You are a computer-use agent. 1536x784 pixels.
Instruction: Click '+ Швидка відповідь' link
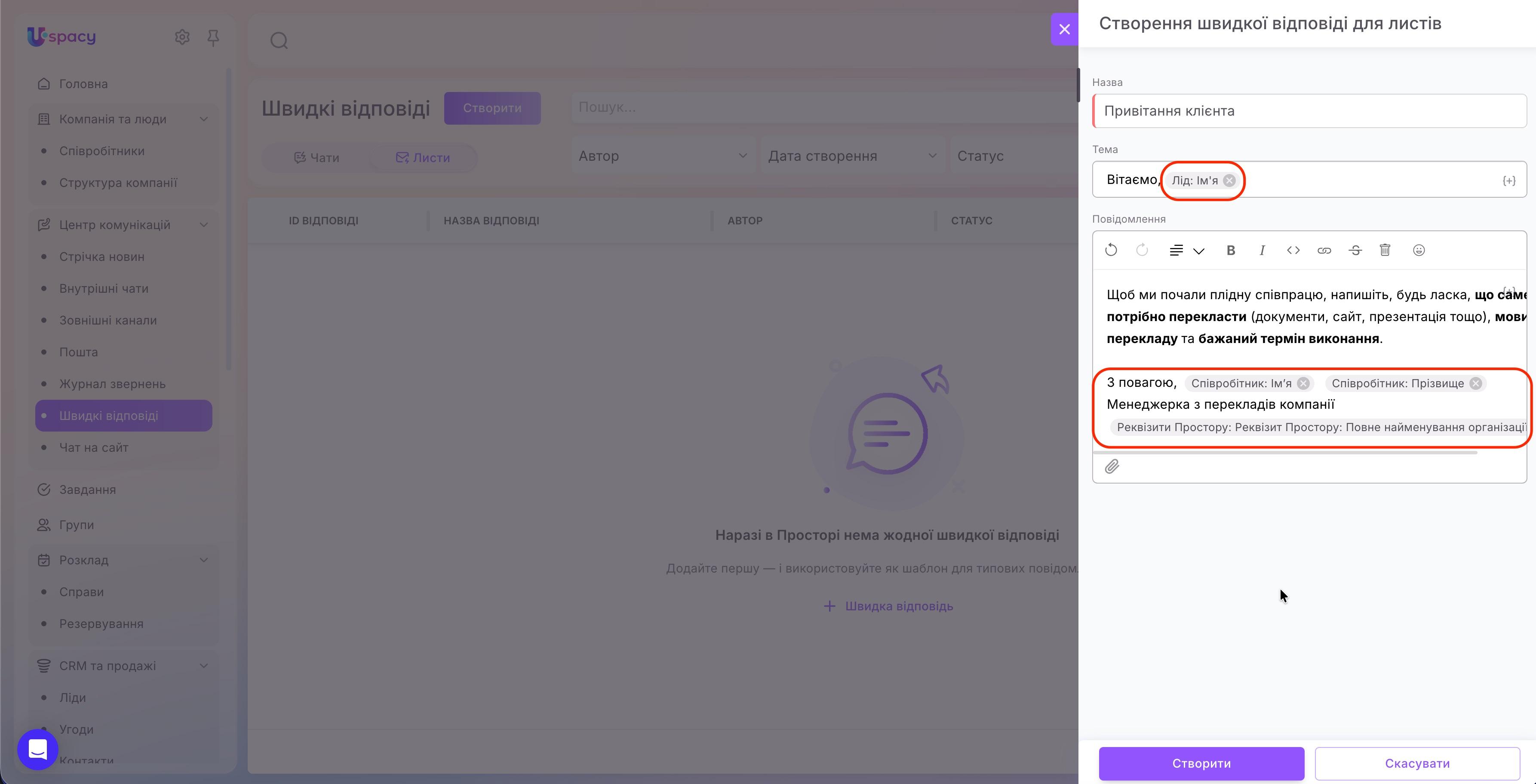tap(888, 606)
